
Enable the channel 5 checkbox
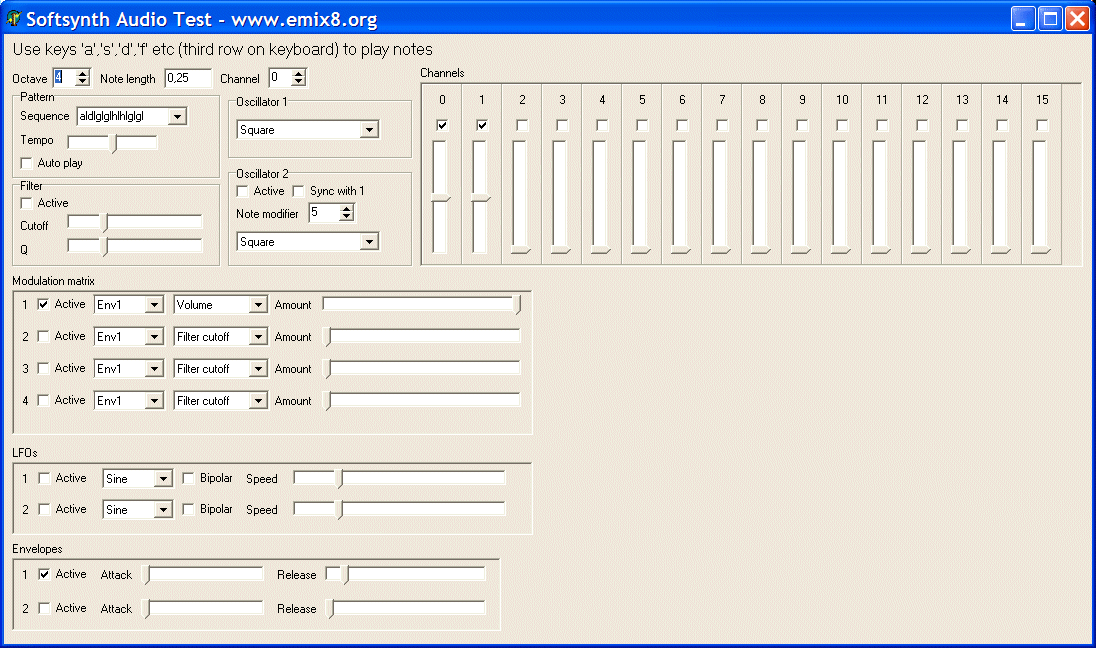[x=642, y=125]
